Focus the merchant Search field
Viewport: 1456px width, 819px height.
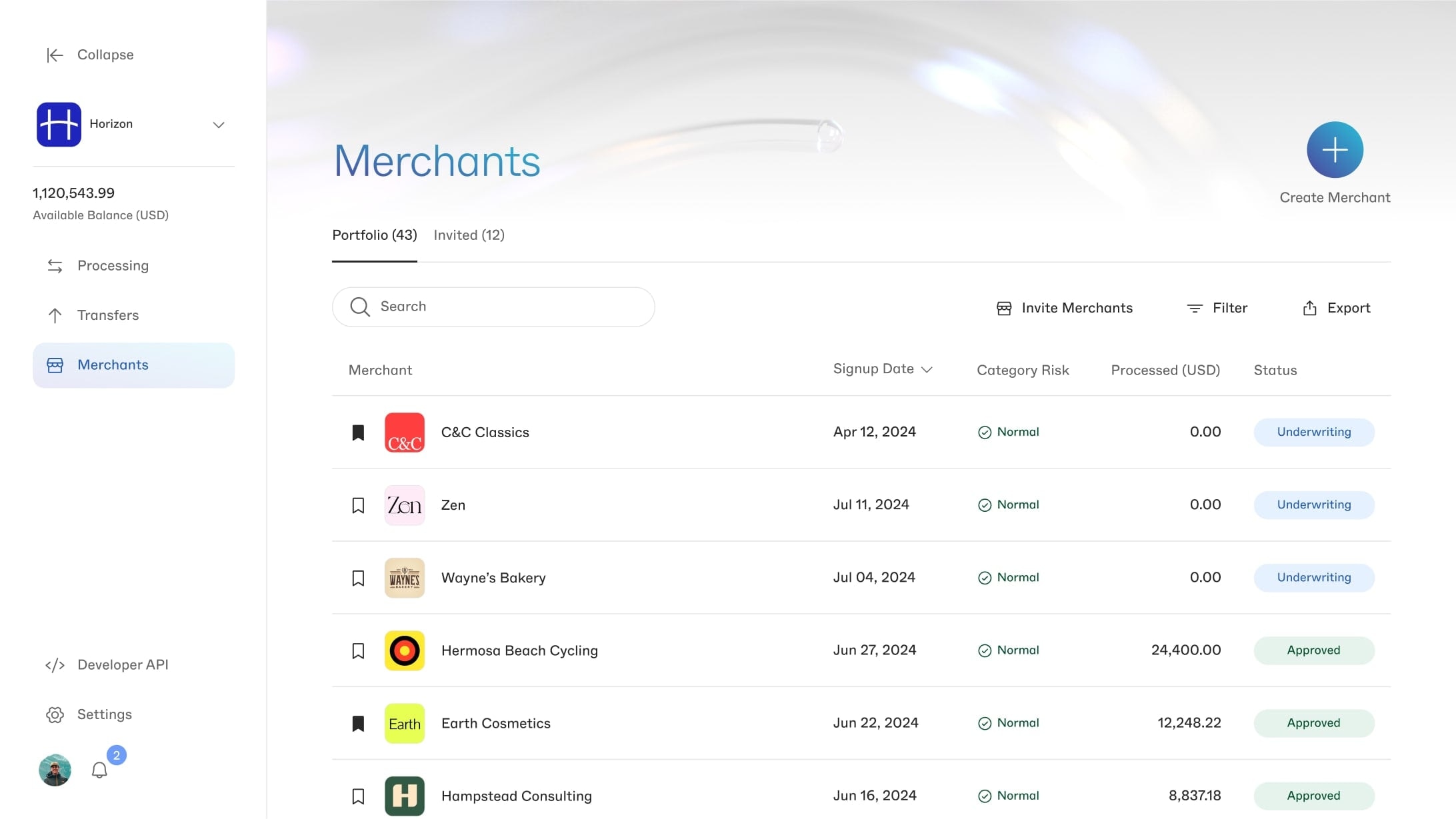[493, 307]
